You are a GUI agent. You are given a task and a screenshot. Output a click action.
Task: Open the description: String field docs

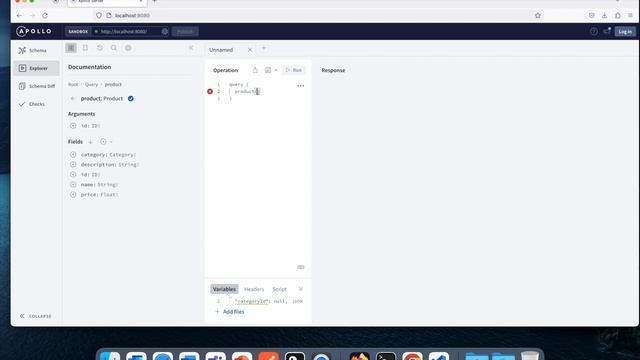(x=110, y=164)
